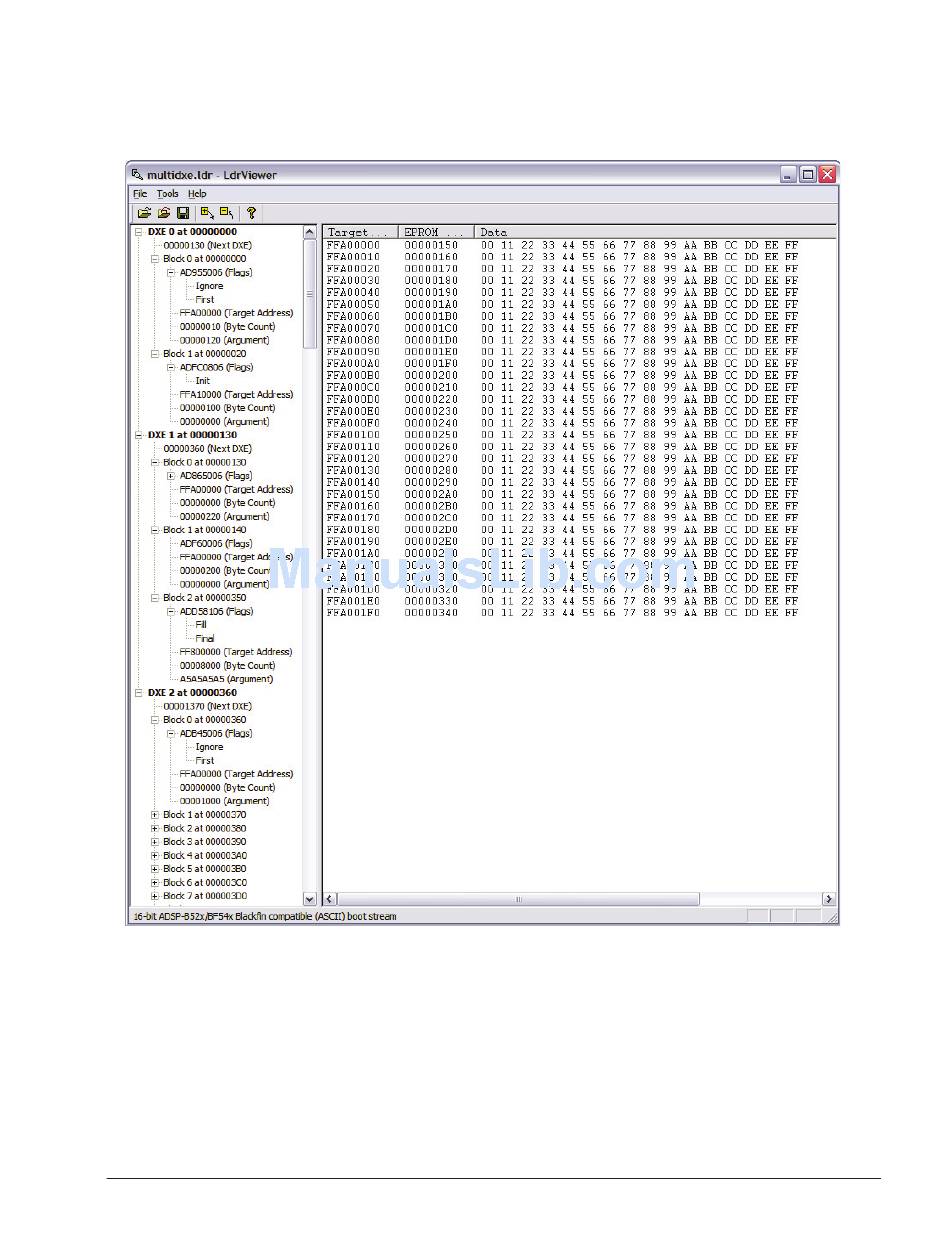Screen dimensions: 950x1246
Task: Expand Block 6 at 000003C0
Action: point(155,882)
